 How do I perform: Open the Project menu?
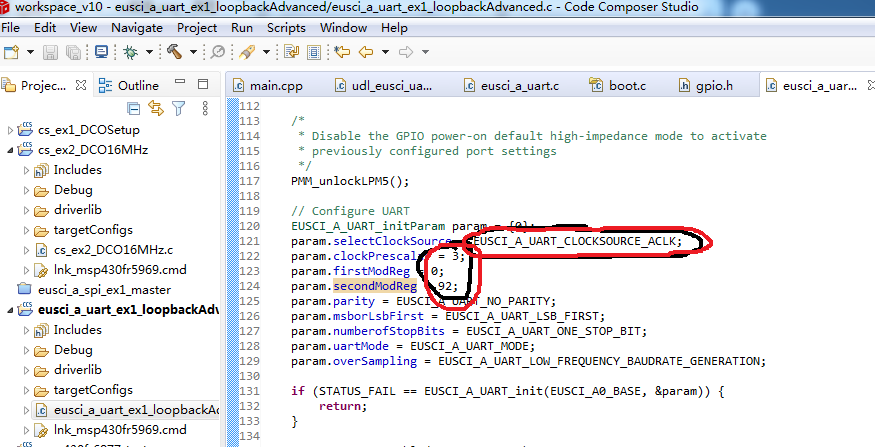coord(197,27)
